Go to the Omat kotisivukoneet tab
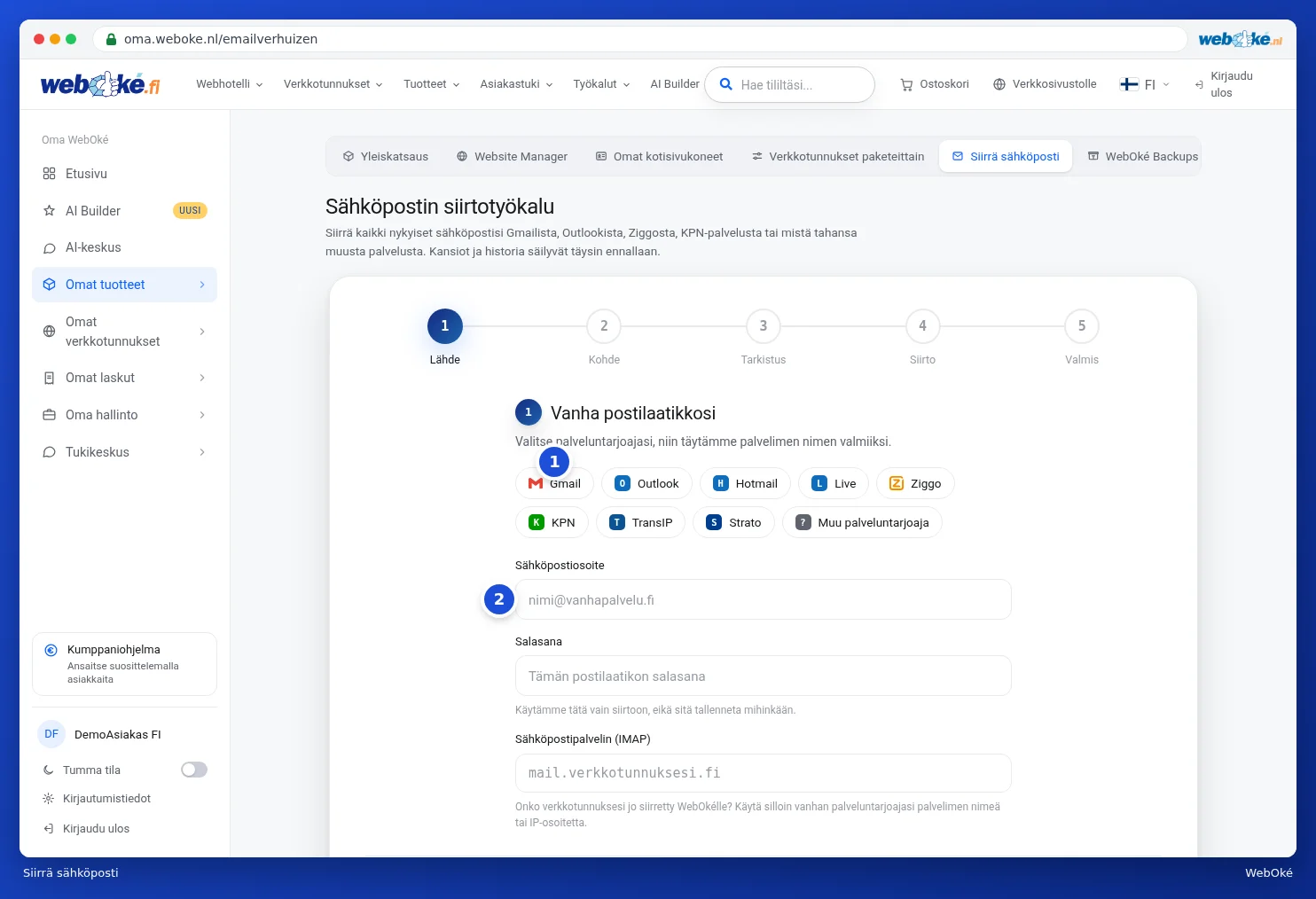The image size is (1316, 899). (x=659, y=156)
